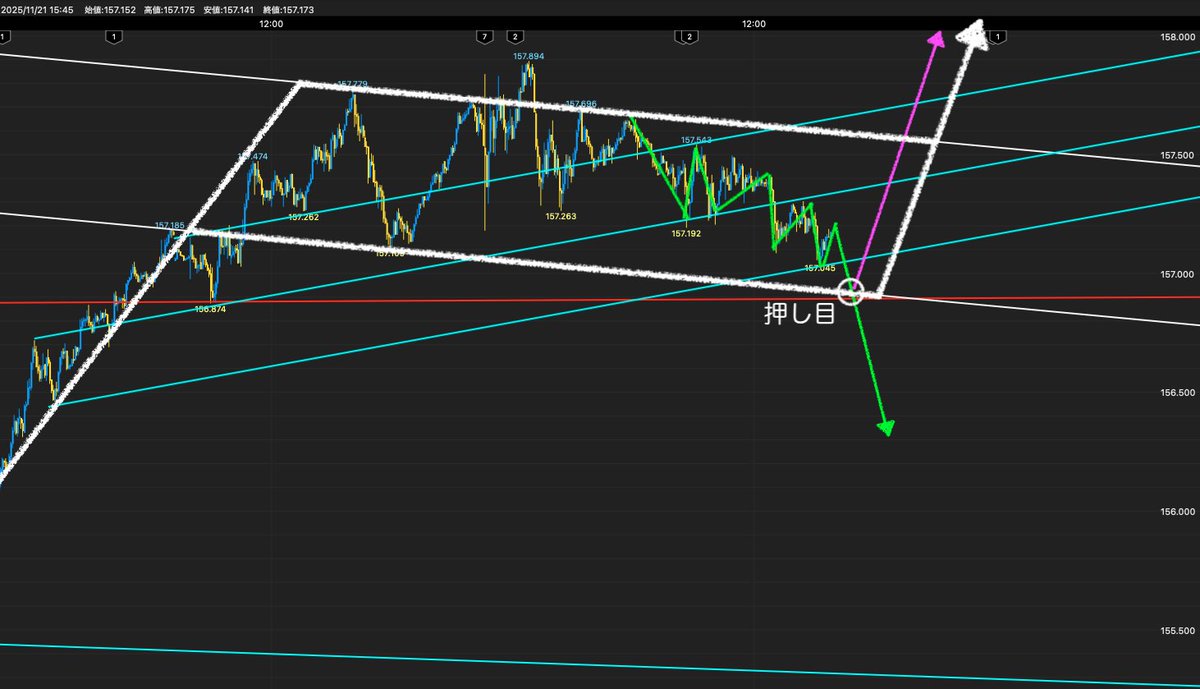This screenshot has height=689, width=1200.
Task: Select the 156.000 price axis label
Action: pos(1176,512)
